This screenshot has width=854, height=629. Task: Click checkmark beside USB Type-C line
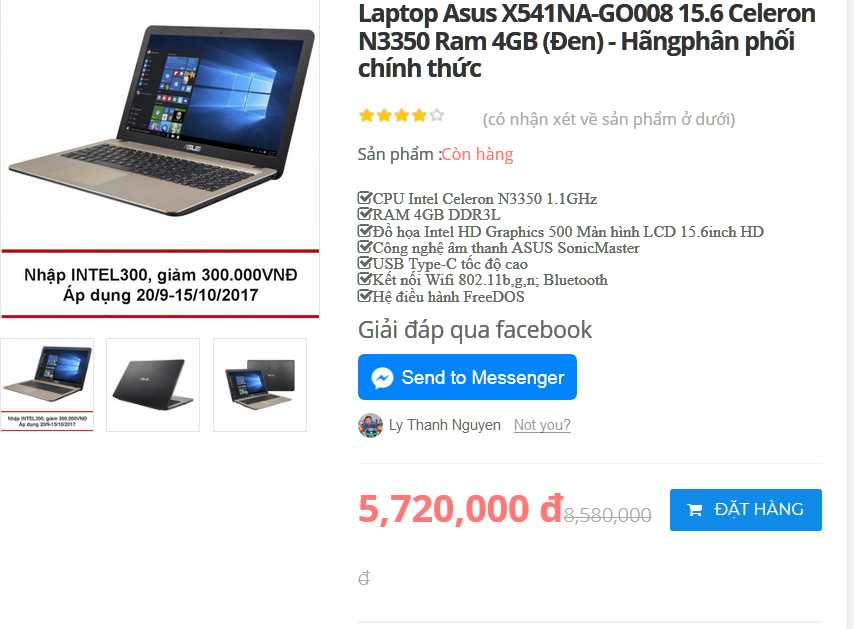click(364, 262)
